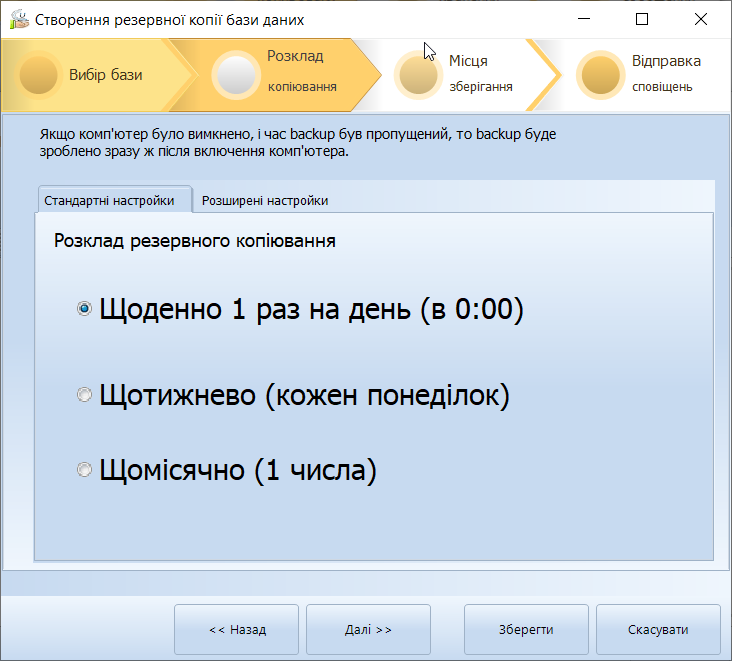732x661 pixels.
Task: Pick monthly backup on the 1st option
Action: [226, 470]
